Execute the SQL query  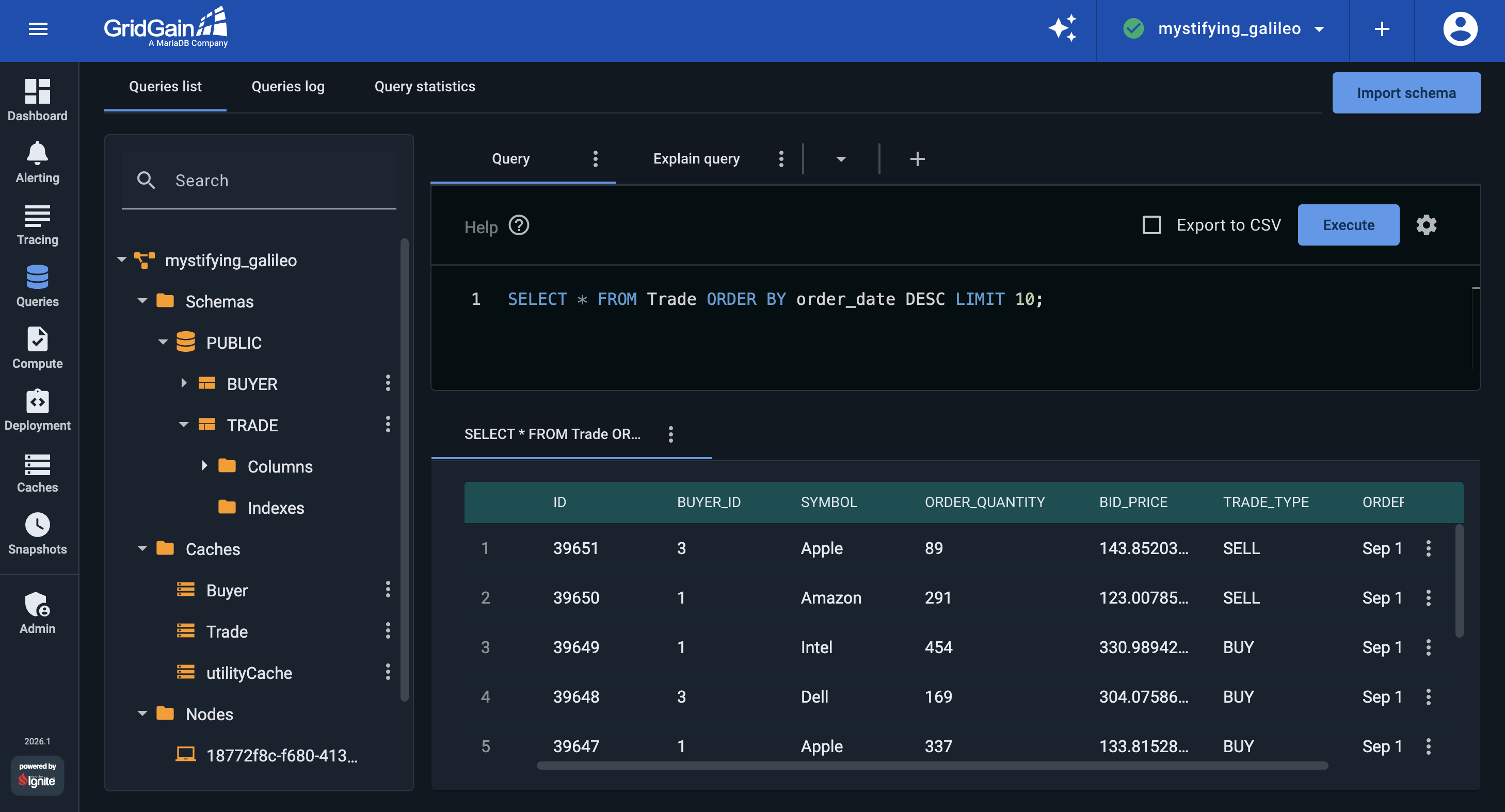1349,225
